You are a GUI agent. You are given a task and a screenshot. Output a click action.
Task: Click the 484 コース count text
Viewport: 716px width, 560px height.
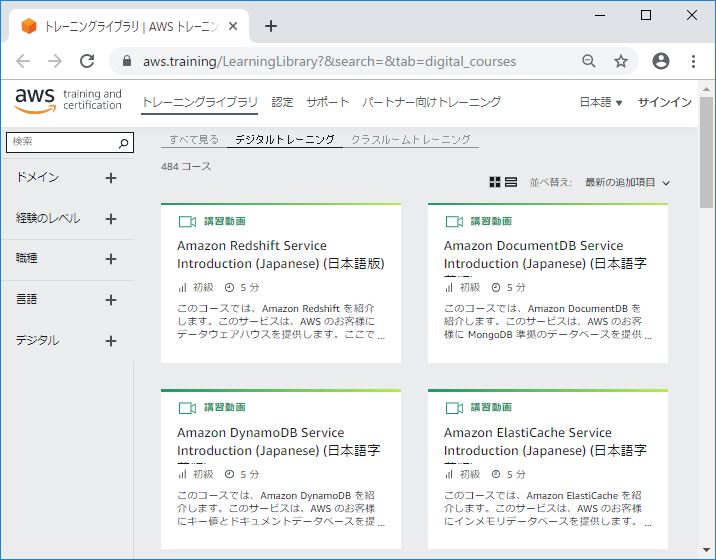click(x=186, y=167)
